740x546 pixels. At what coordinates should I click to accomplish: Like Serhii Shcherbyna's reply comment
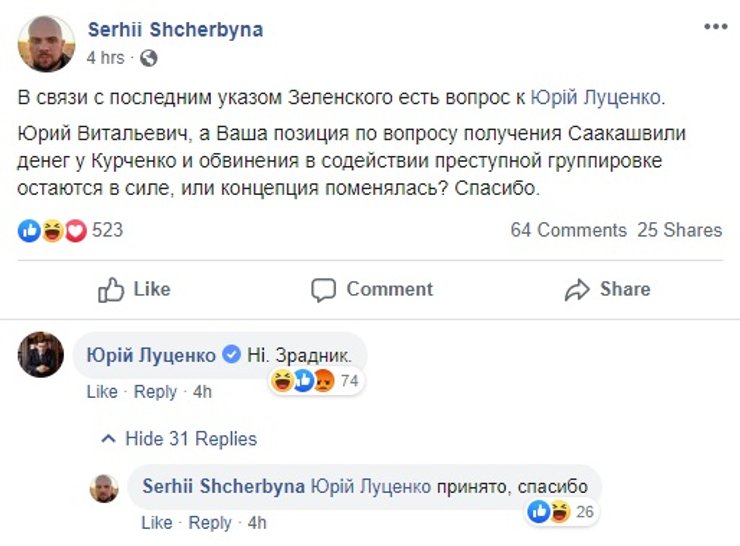pos(157,522)
